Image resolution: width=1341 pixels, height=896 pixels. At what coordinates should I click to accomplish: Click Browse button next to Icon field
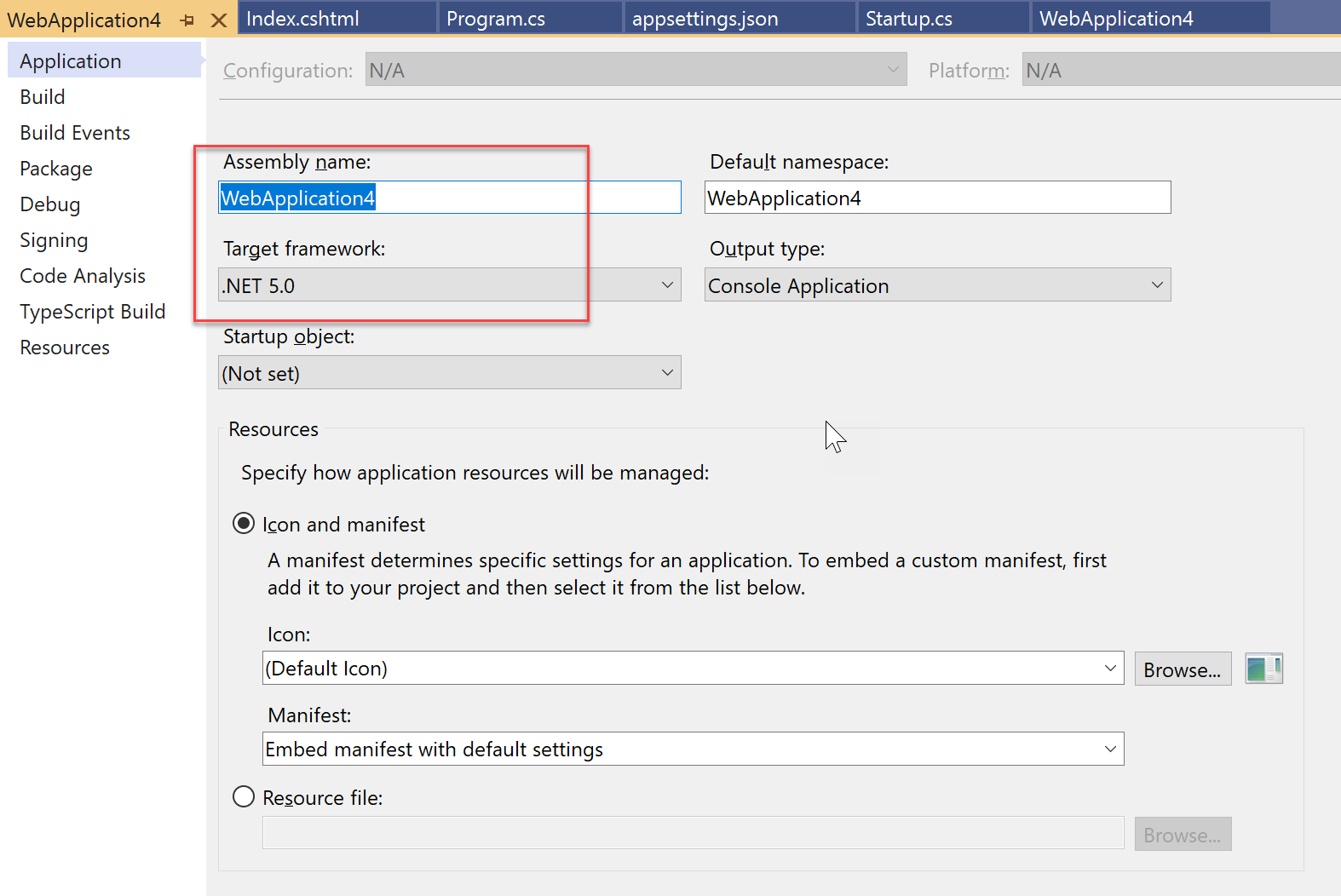(1182, 670)
